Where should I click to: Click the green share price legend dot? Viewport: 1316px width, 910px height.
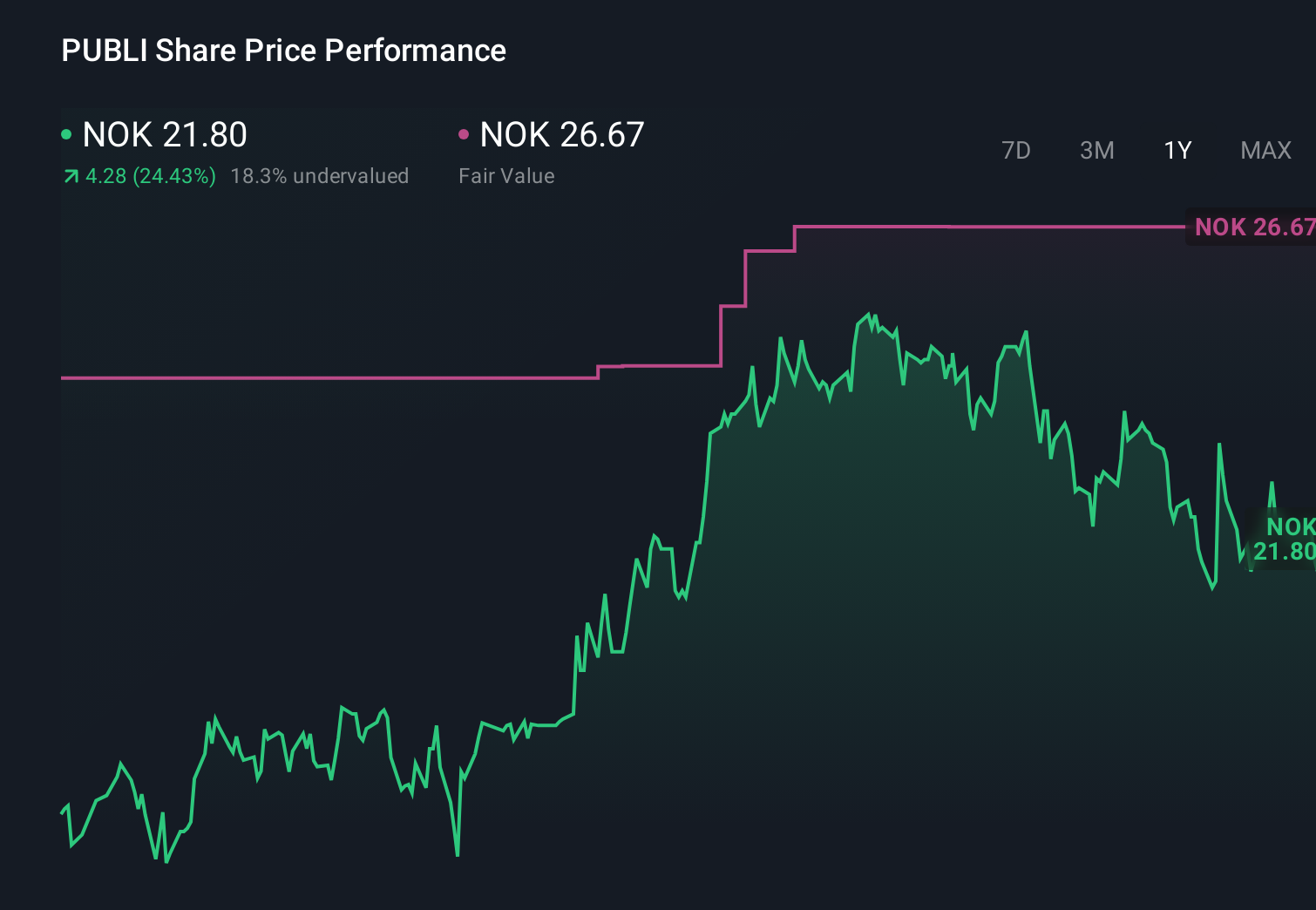[x=66, y=135]
